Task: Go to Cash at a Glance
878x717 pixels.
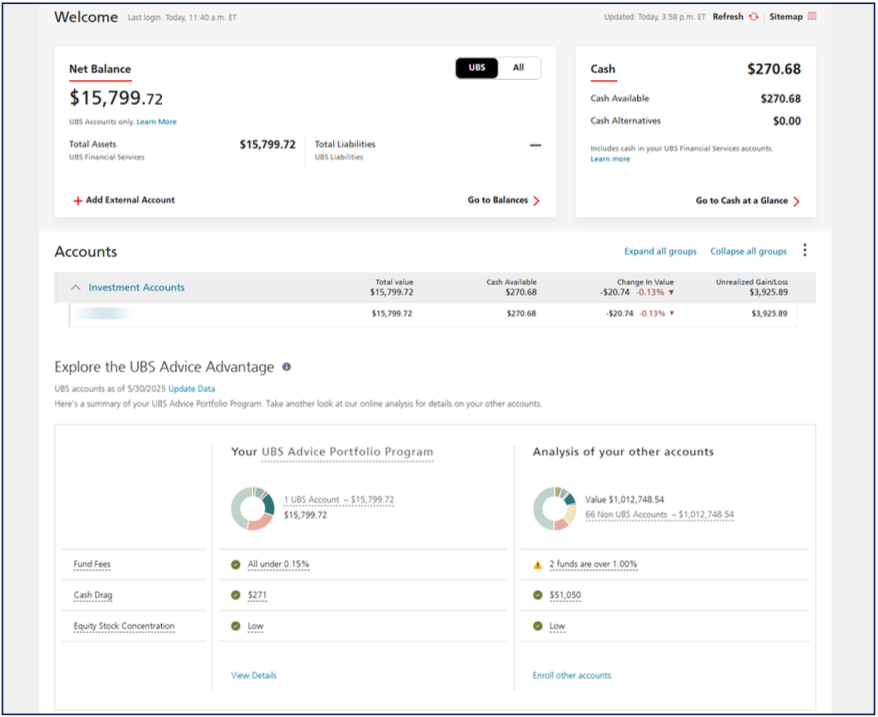Action: [741, 201]
